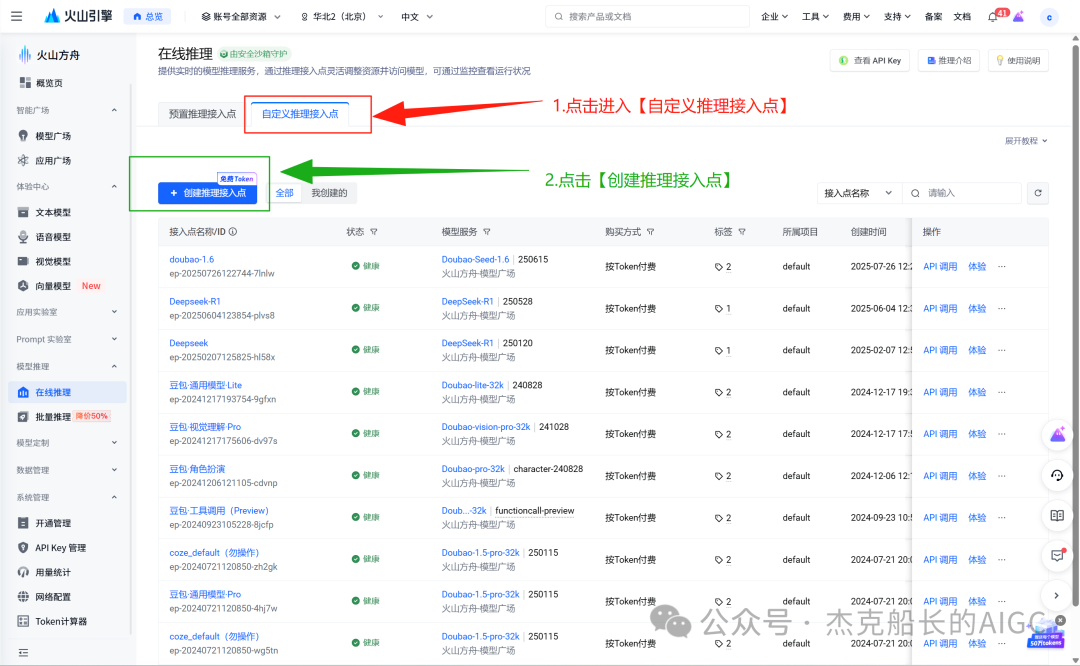Click the top search field 搜索产品或文档
1080x666 pixels.
tap(647, 17)
